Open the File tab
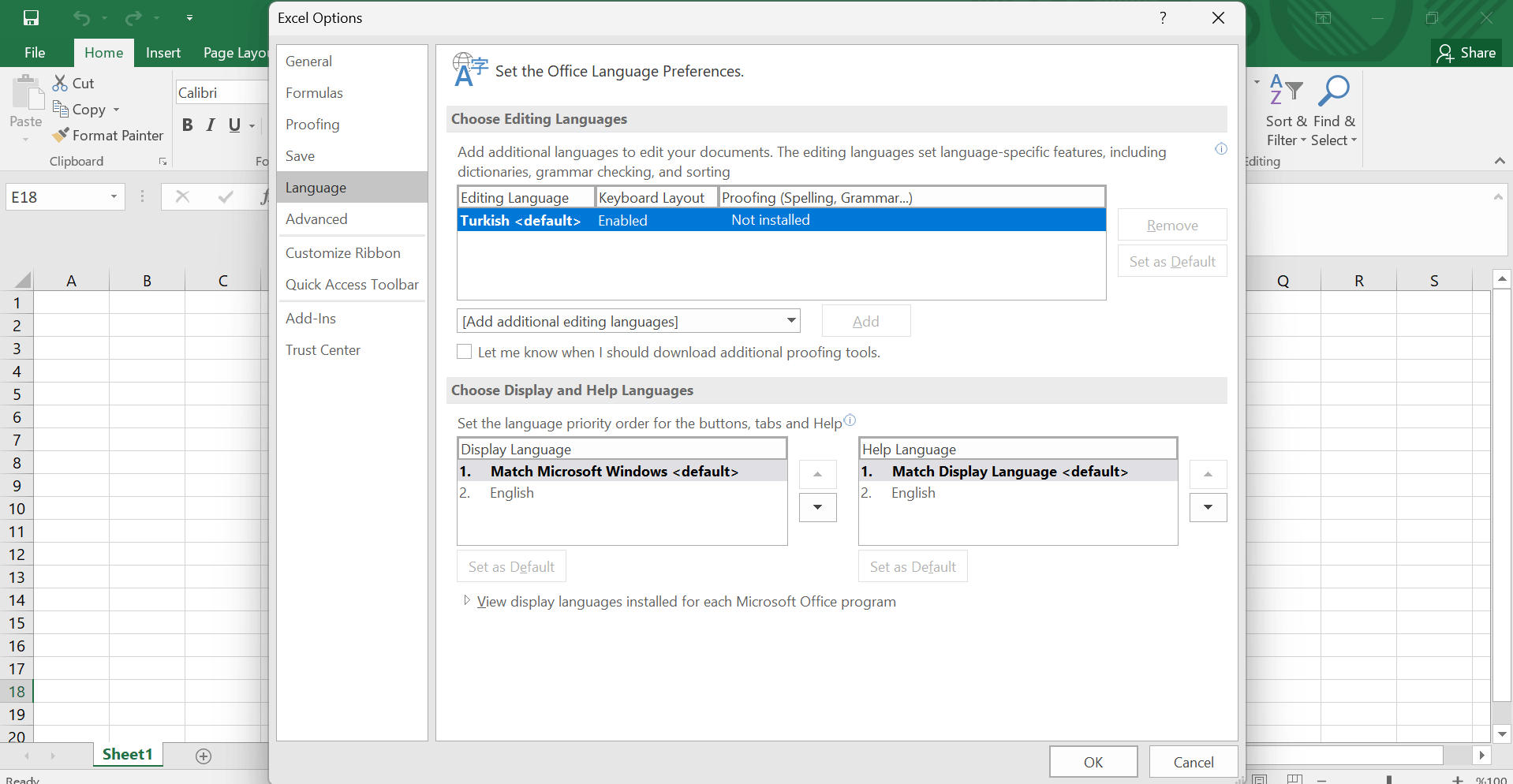The height and width of the screenshot is (784, 1513). 35,53
